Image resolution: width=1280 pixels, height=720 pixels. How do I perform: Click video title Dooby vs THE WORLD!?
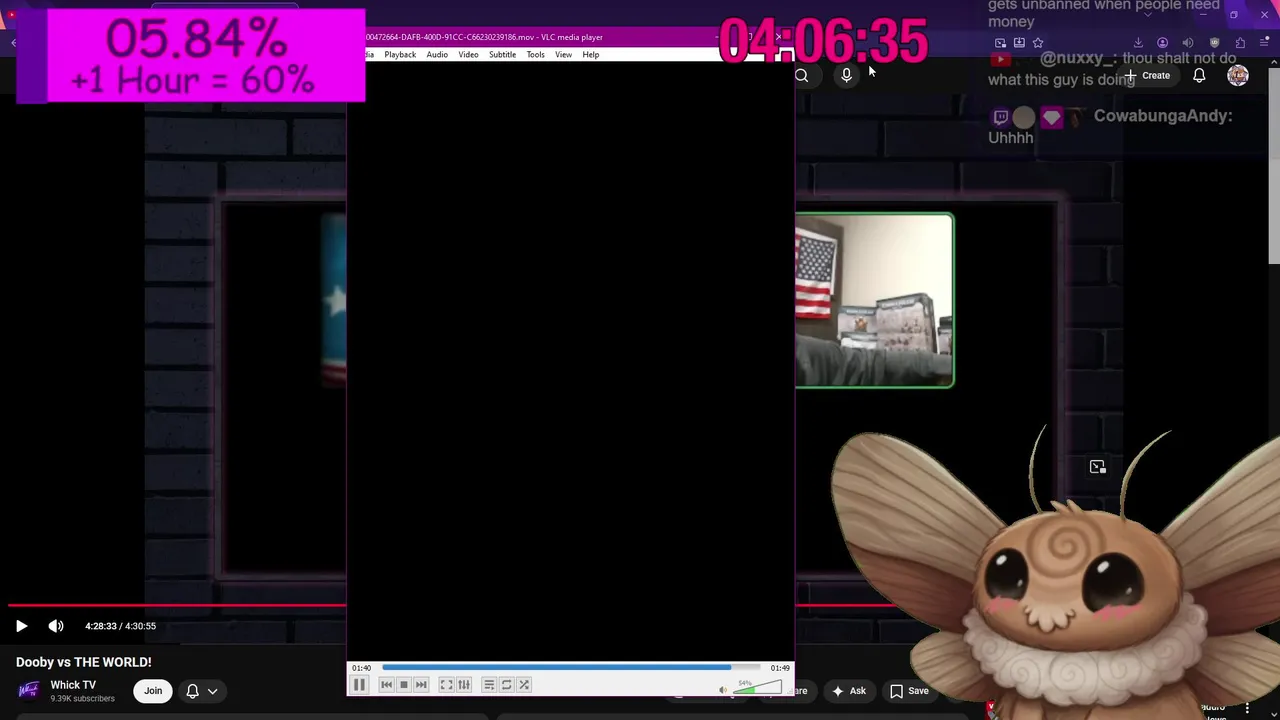pyautogui.click(x=84, y=662)
